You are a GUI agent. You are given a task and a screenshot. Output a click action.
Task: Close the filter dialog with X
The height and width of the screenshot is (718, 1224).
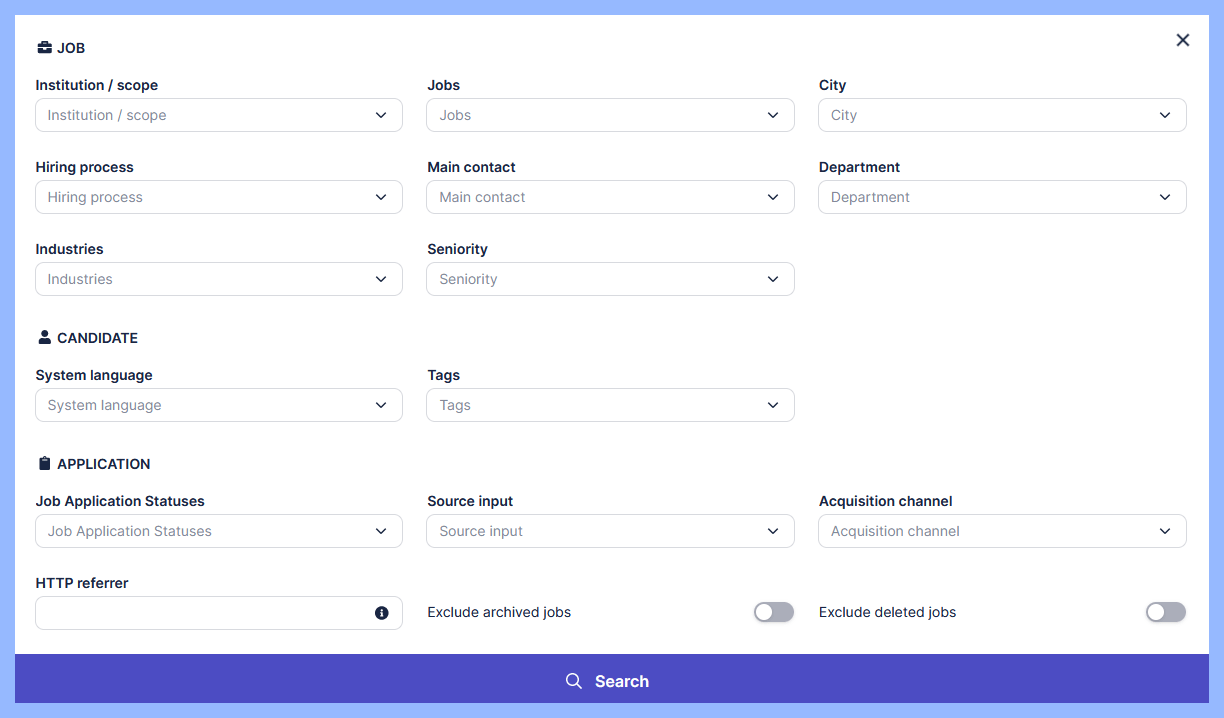pyautogui.click(x=1183, y=40)
